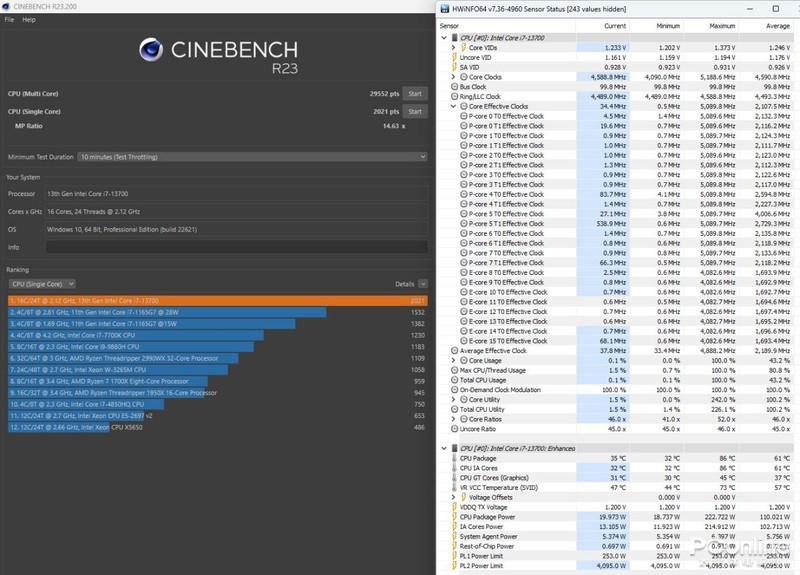
Task: Expand the Core VIDs row
Action: [453, 47]
